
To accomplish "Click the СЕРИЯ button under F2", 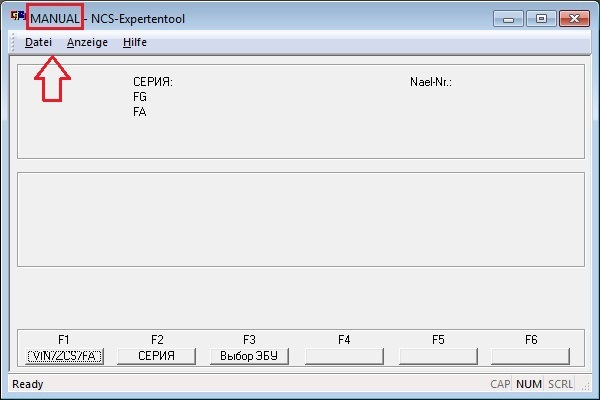I will [x=156, y=356].
